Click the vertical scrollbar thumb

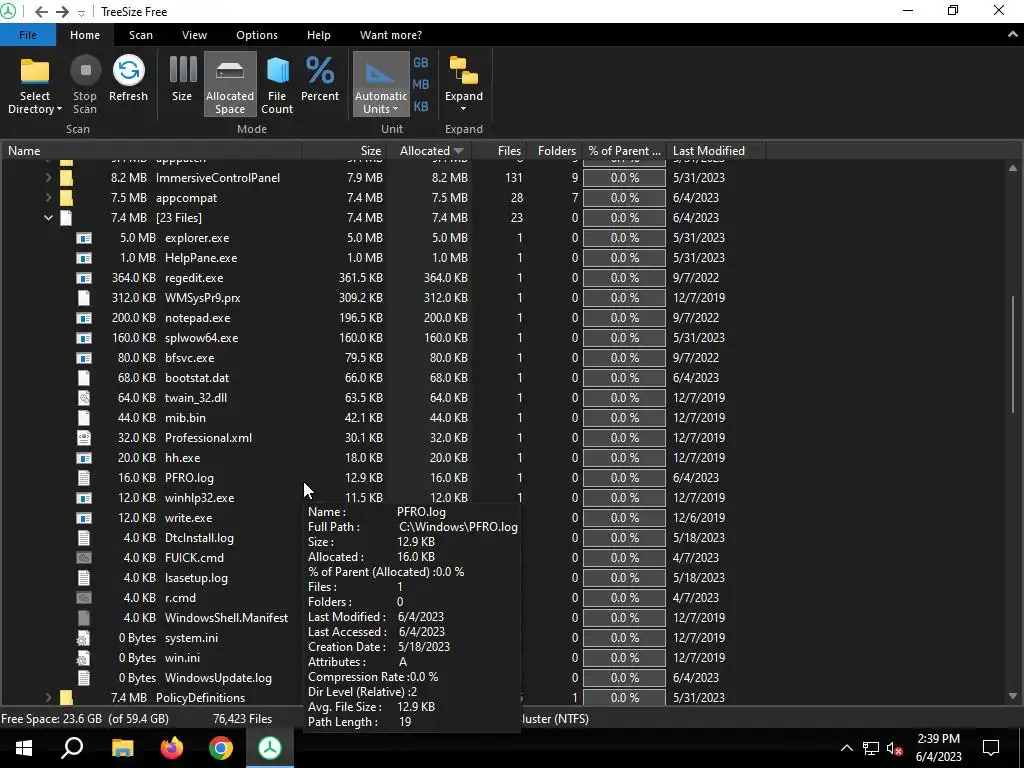click(1013, 353)
